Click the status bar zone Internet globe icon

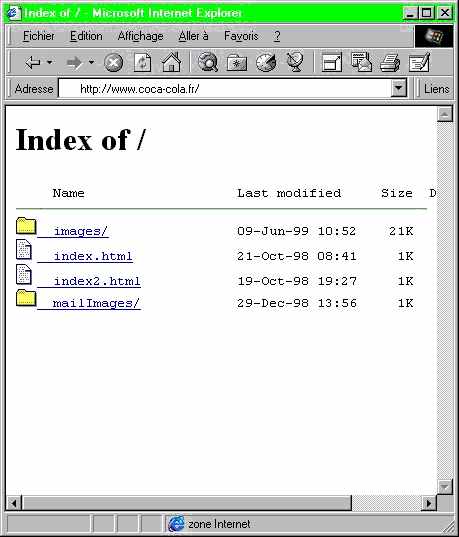176,524
